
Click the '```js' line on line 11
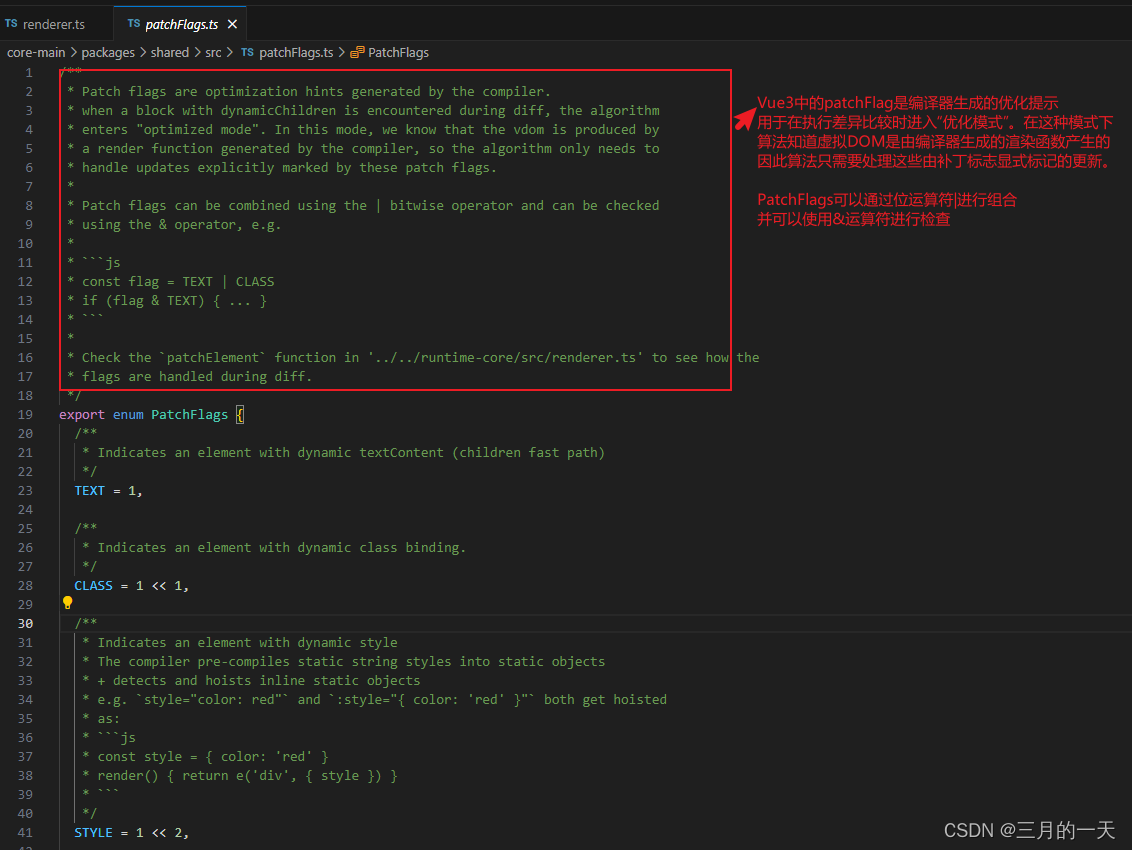tap(94, 262)
